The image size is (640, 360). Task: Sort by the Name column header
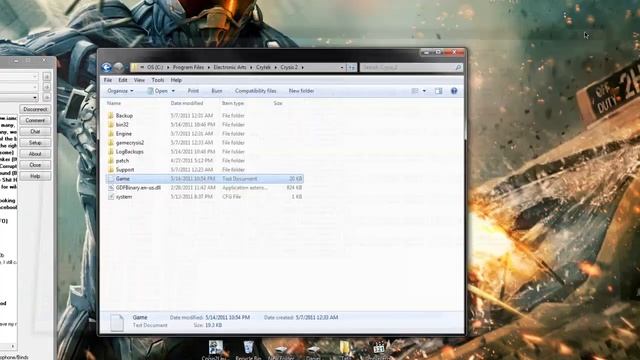point(114,103)
